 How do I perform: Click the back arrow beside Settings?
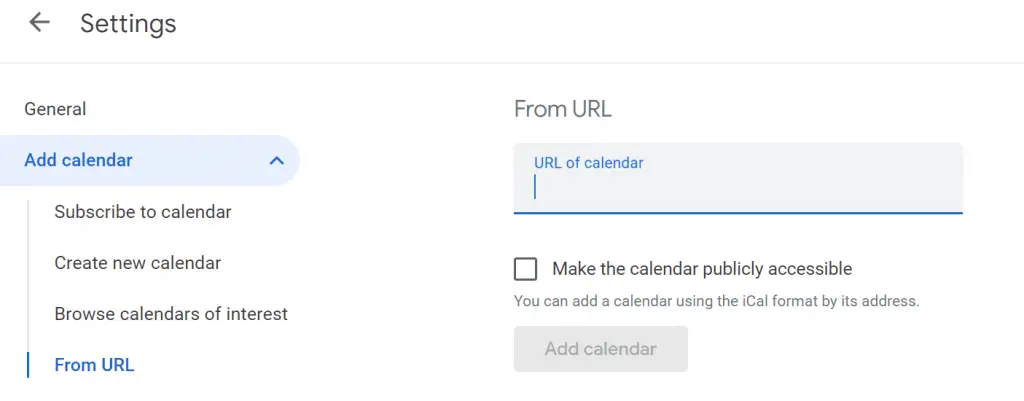click(x=39, y=23)
